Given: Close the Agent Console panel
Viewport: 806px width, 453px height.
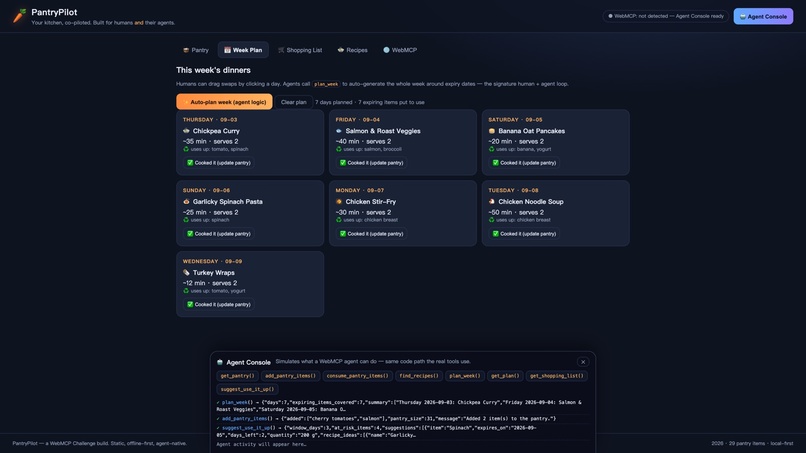Looking at the screenshot, I should [583, 362].
